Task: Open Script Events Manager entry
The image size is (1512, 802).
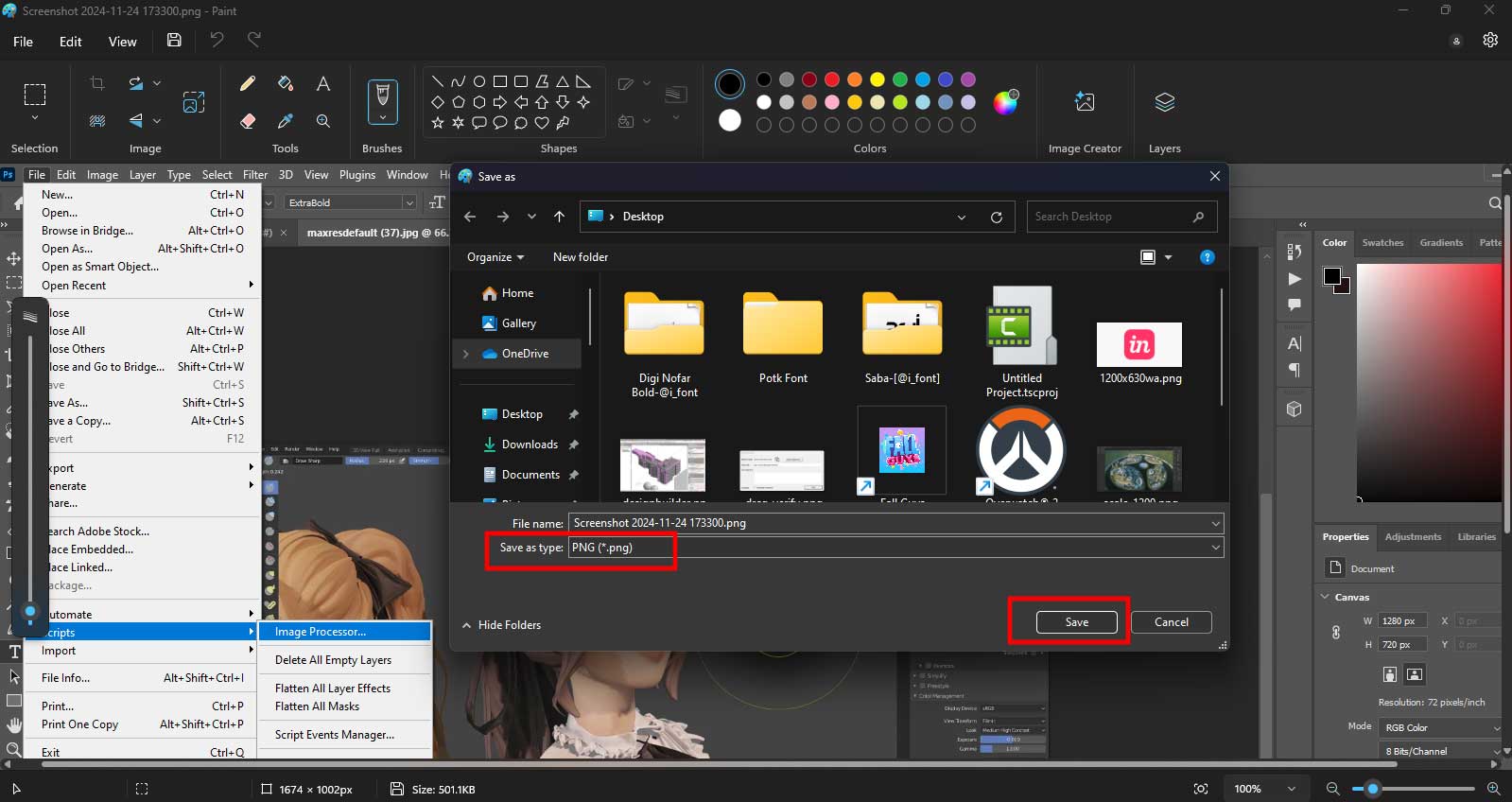Action: pos(335,735)
